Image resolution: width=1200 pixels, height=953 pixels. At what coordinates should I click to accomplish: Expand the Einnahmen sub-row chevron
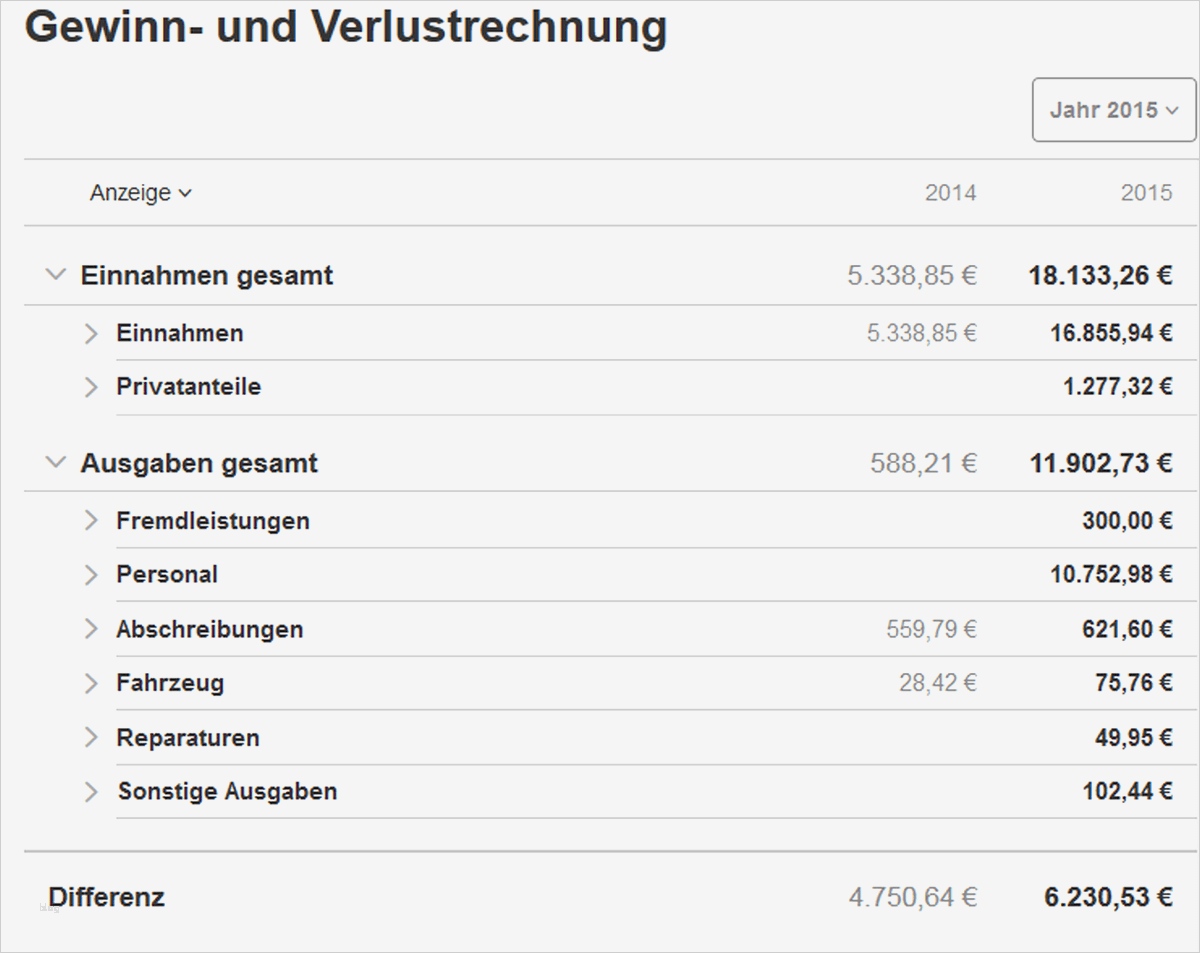point(90,333)
